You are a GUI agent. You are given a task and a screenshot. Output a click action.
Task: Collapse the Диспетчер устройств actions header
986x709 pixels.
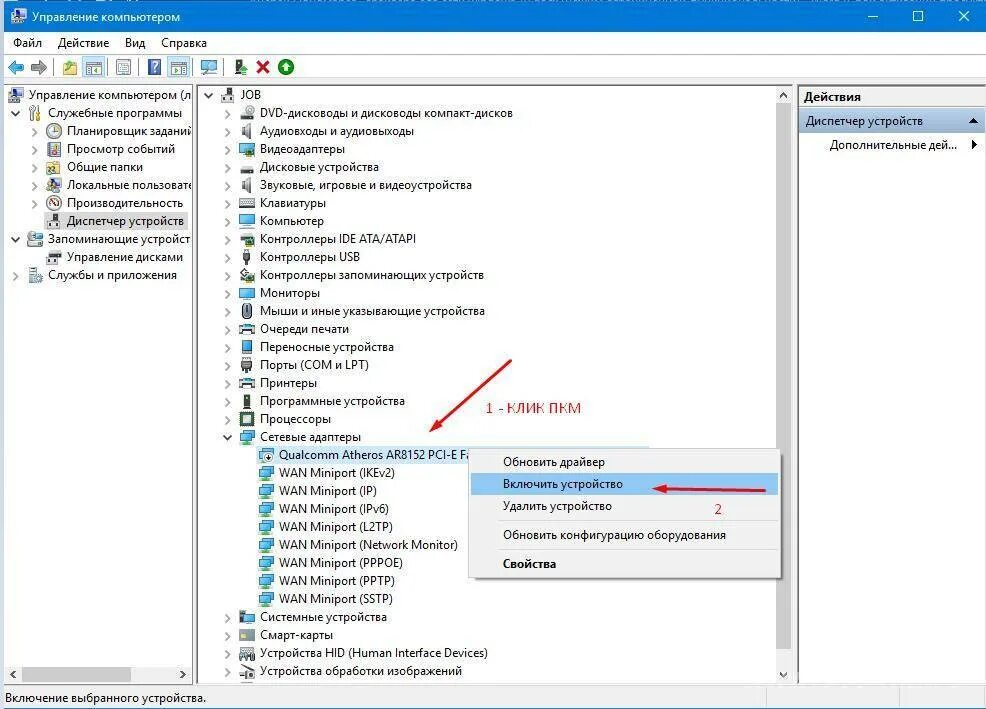coord(973,121)
